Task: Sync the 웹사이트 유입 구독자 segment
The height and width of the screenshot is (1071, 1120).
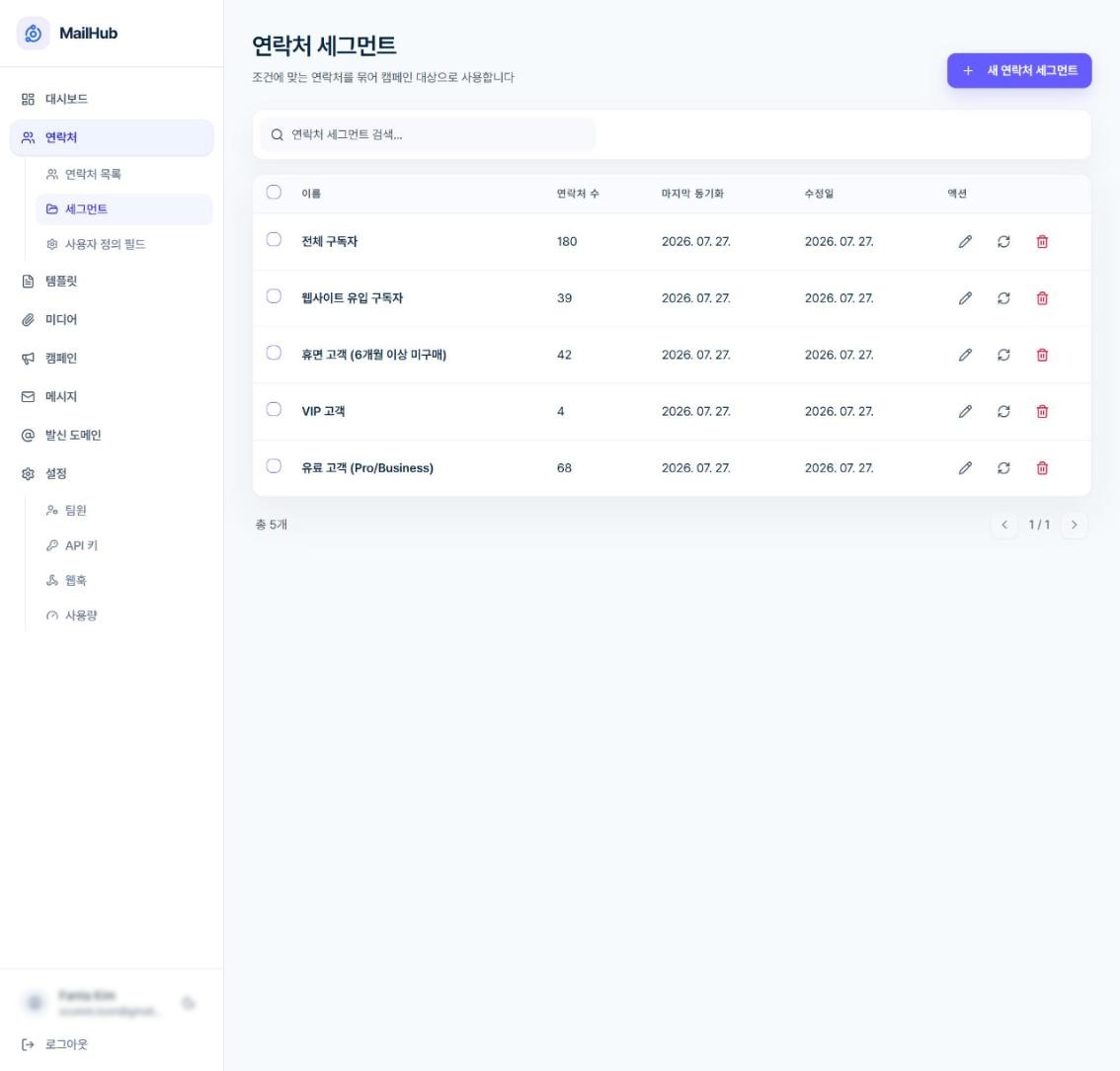Action: coord(1003,298)
